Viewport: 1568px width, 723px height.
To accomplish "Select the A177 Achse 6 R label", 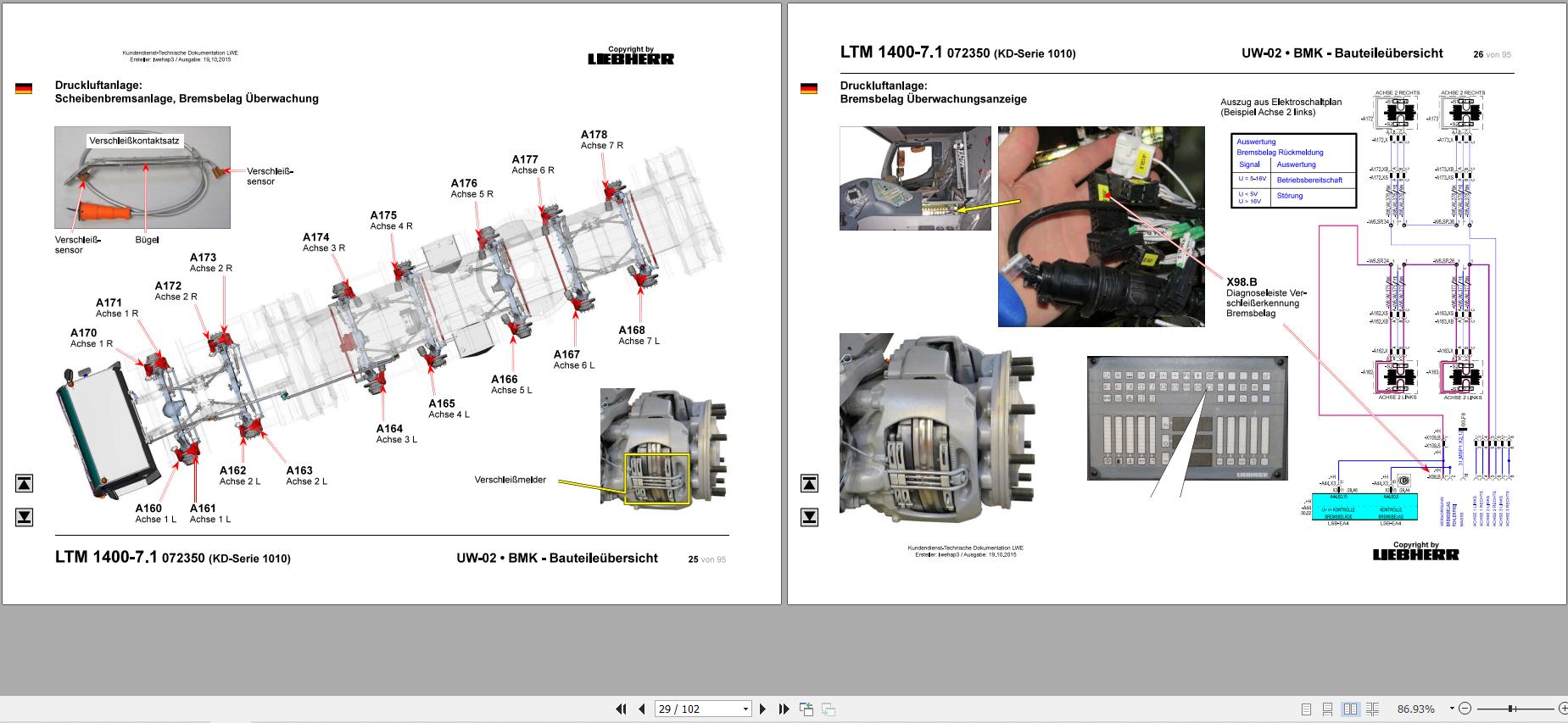I will point(533,164).
